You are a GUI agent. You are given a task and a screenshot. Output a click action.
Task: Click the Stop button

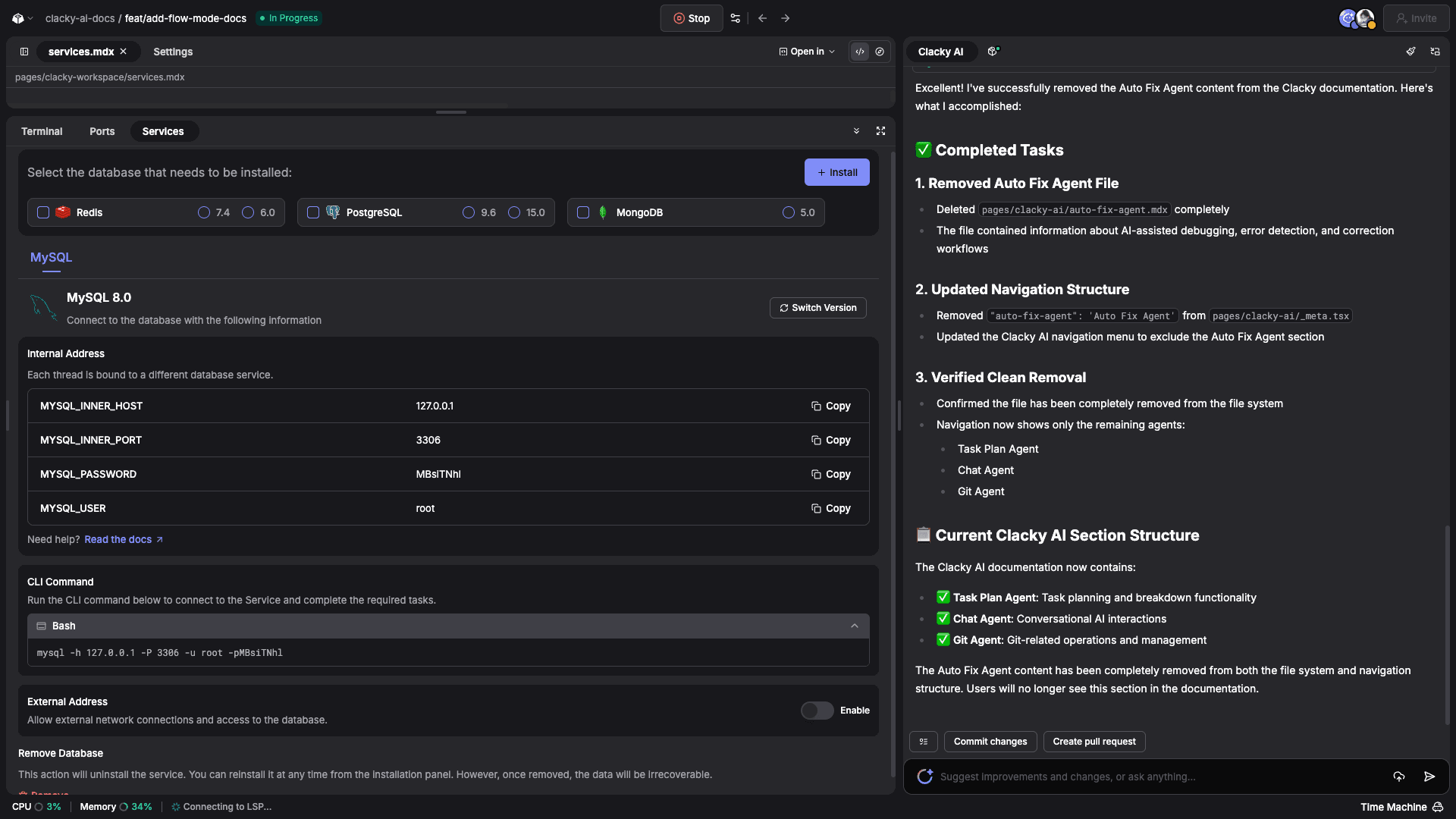click(692, 18)
